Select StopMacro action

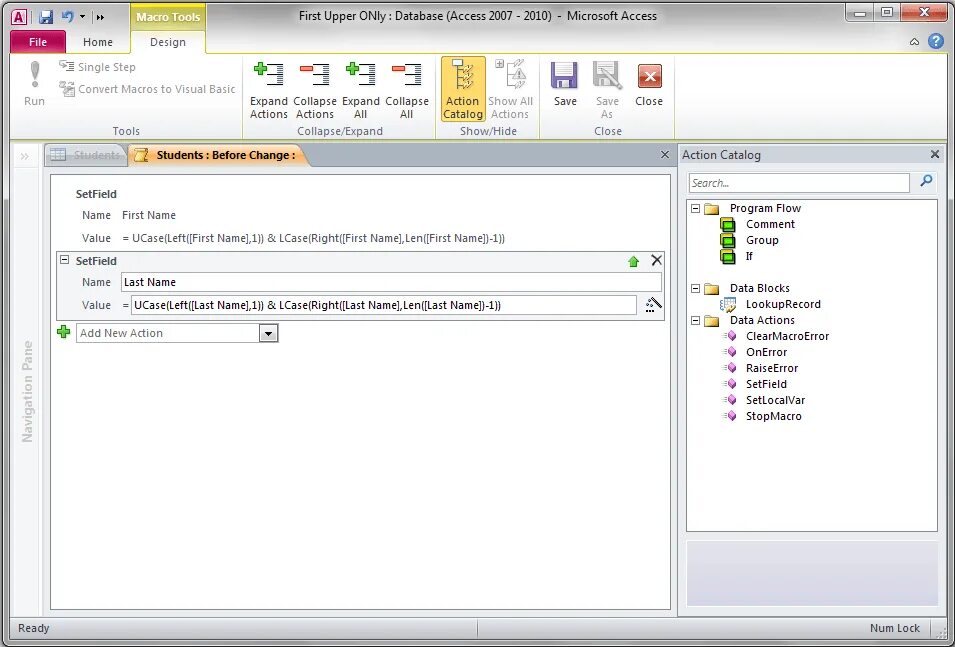pos(774,416)
